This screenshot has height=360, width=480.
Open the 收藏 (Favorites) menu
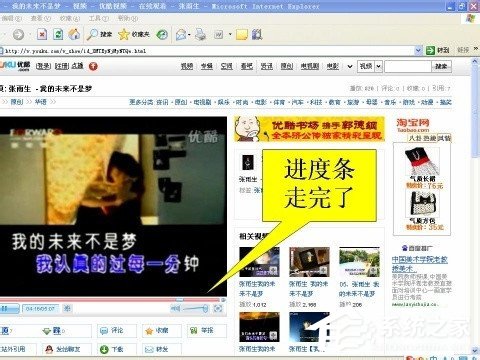pos(70,18)
